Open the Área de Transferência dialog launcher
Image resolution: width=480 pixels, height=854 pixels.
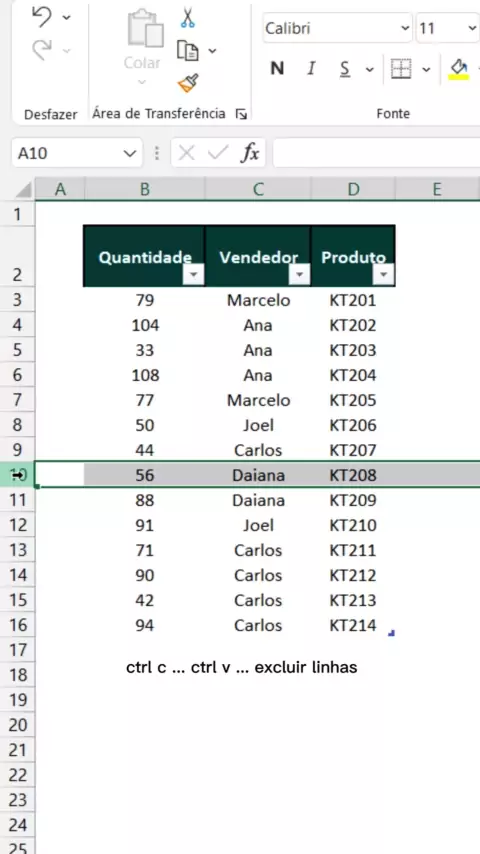coord(241,114)
